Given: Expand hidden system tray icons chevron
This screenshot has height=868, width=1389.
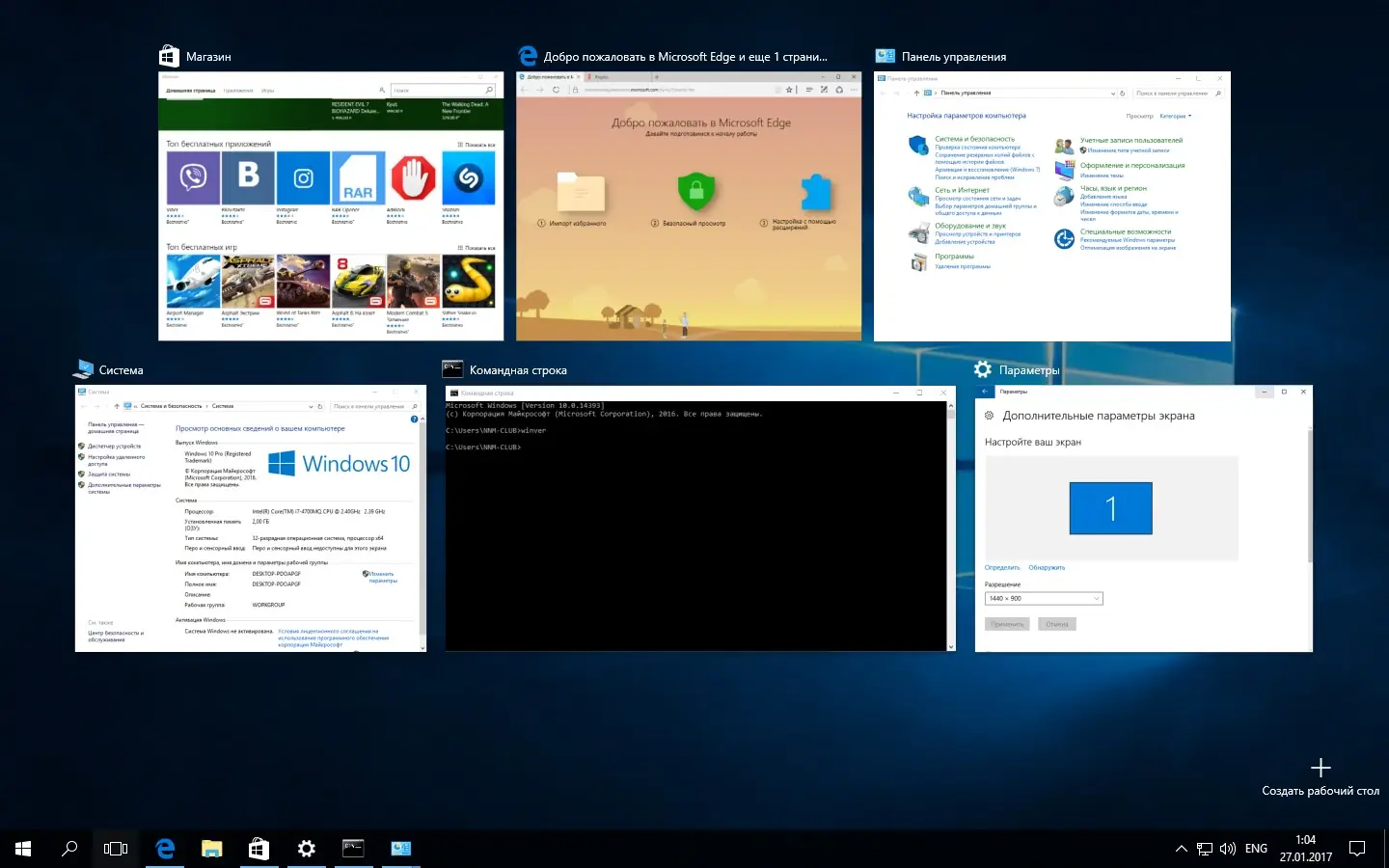Looking at the screenshot, I should [1181, 849].
